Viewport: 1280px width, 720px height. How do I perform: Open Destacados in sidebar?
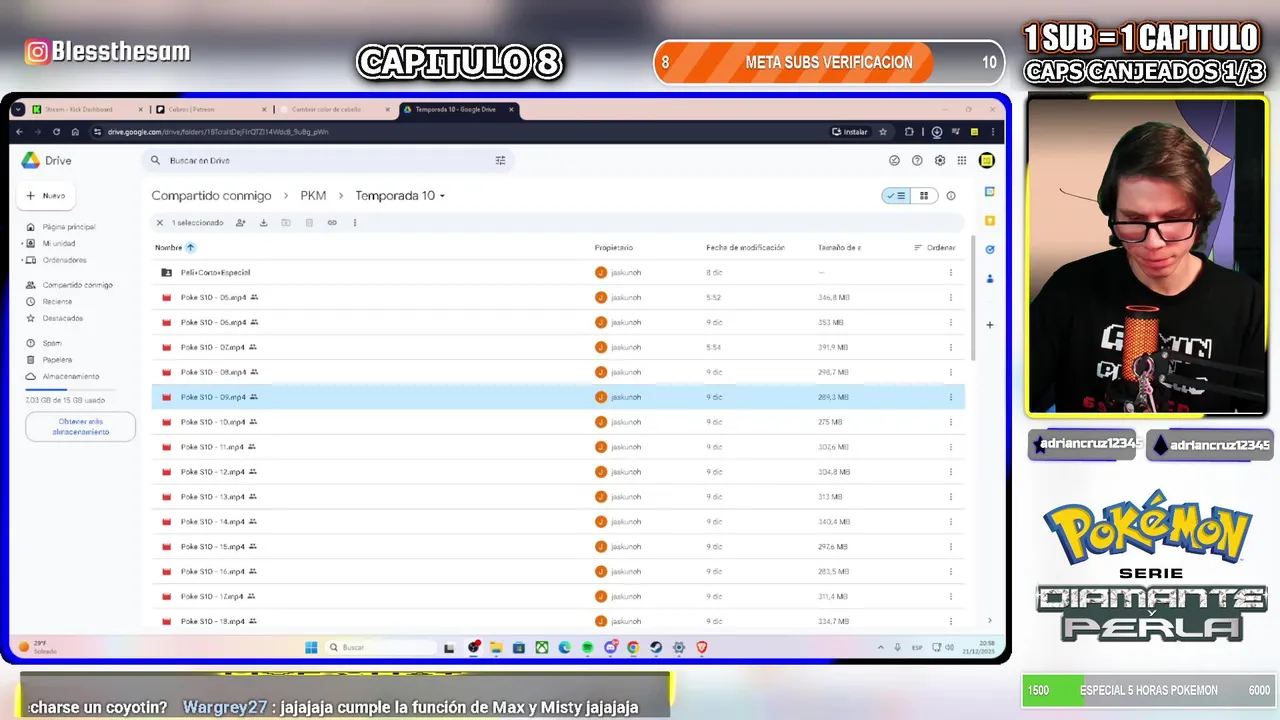62,318
